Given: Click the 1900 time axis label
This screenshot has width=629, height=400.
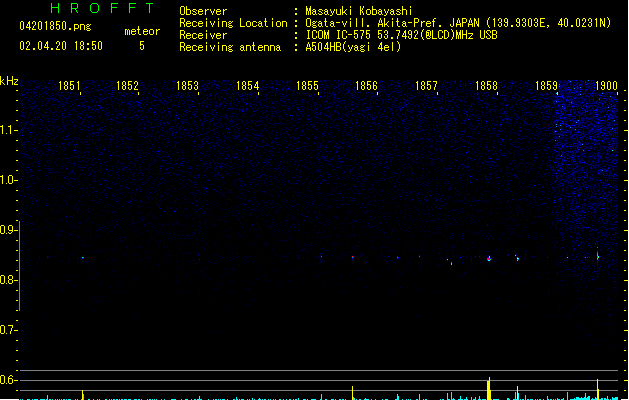Looking at the screenshot, I should click(x=606, y=86).
